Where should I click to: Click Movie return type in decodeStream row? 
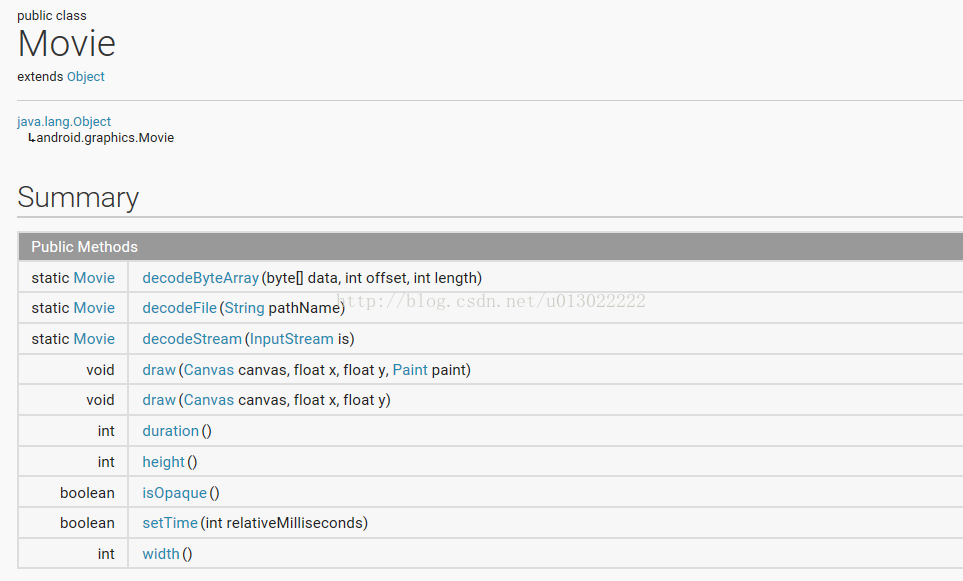pos(94,339)
